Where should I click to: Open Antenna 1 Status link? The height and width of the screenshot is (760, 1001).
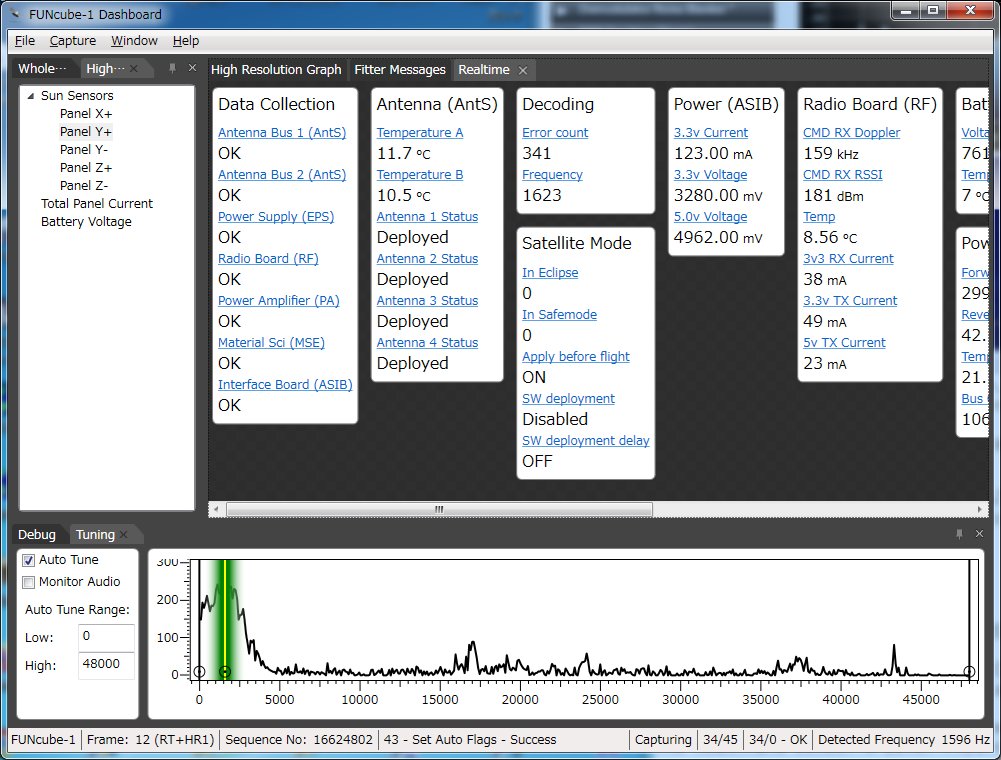pyautogui.click(x=427, y=217)
